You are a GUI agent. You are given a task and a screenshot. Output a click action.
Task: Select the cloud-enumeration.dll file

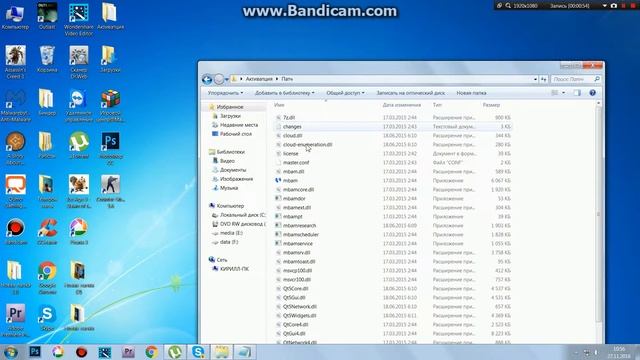point(307,144)
